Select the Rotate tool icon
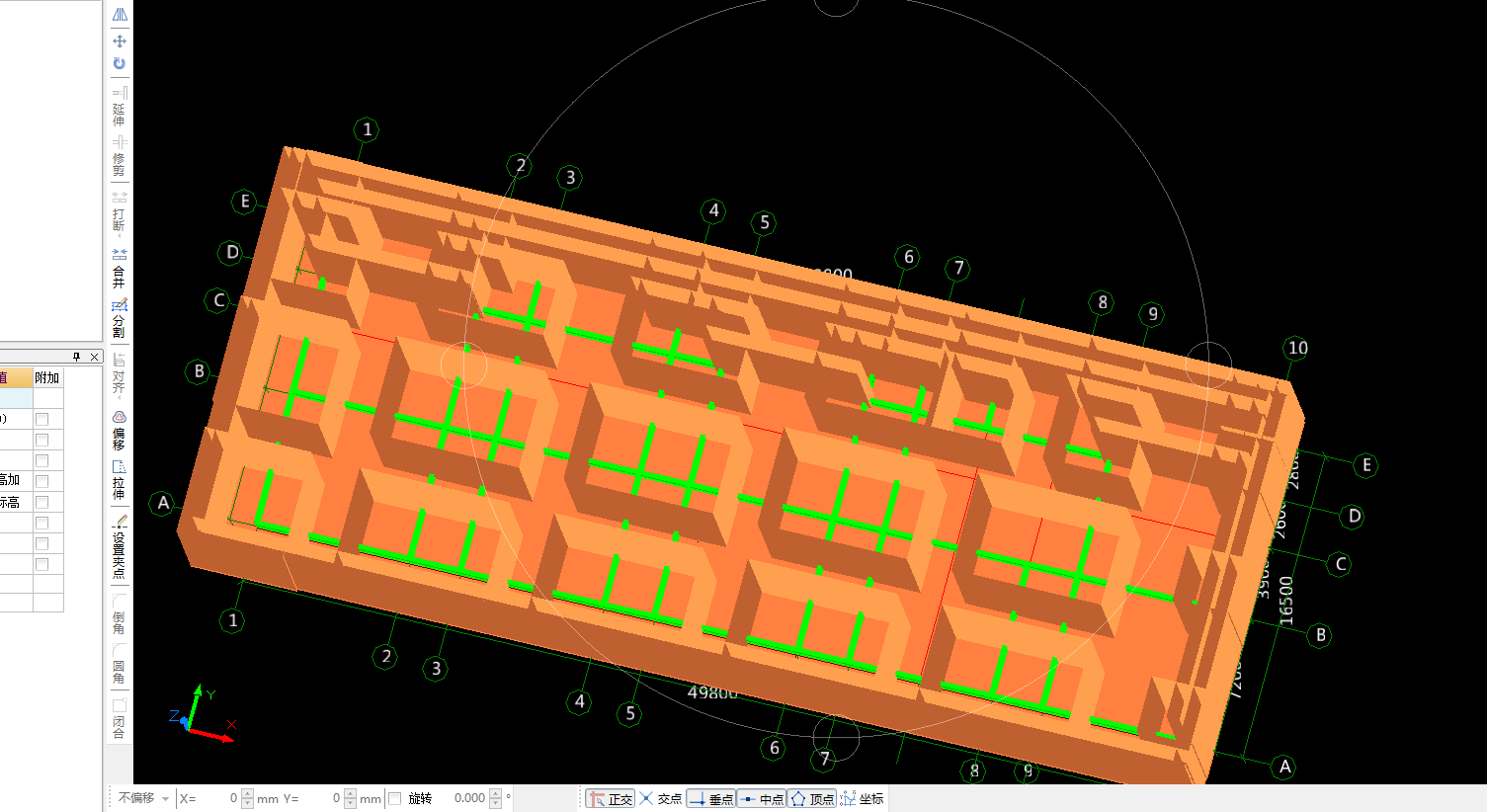 [120, 63]
